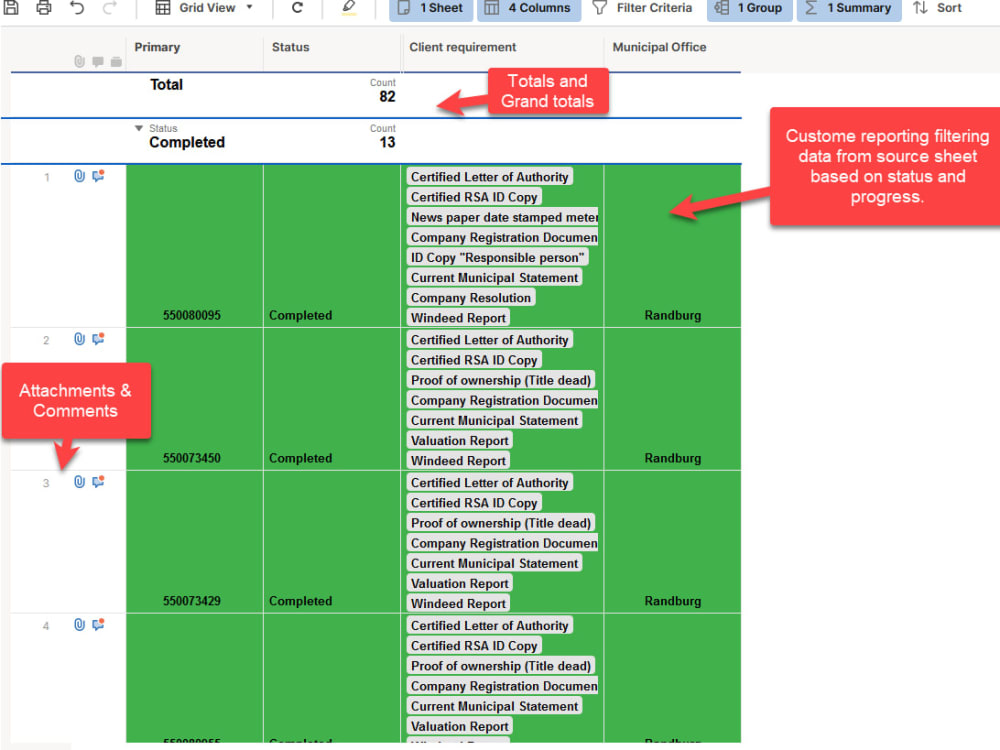This screenshot has height=750, width=1000.
Task: Open the 1 Group settings
Action: click(749, 8)
